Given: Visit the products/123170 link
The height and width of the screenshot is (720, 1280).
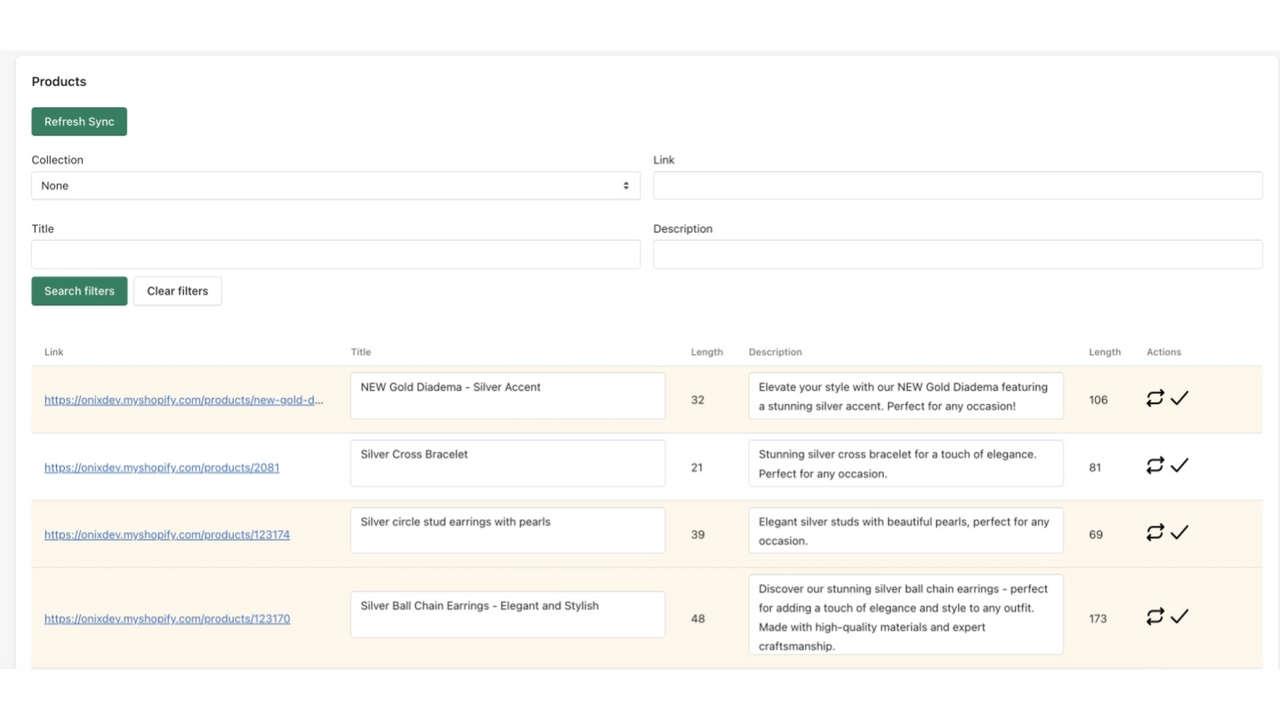Looking at the screenshot, I should point(167,618).
